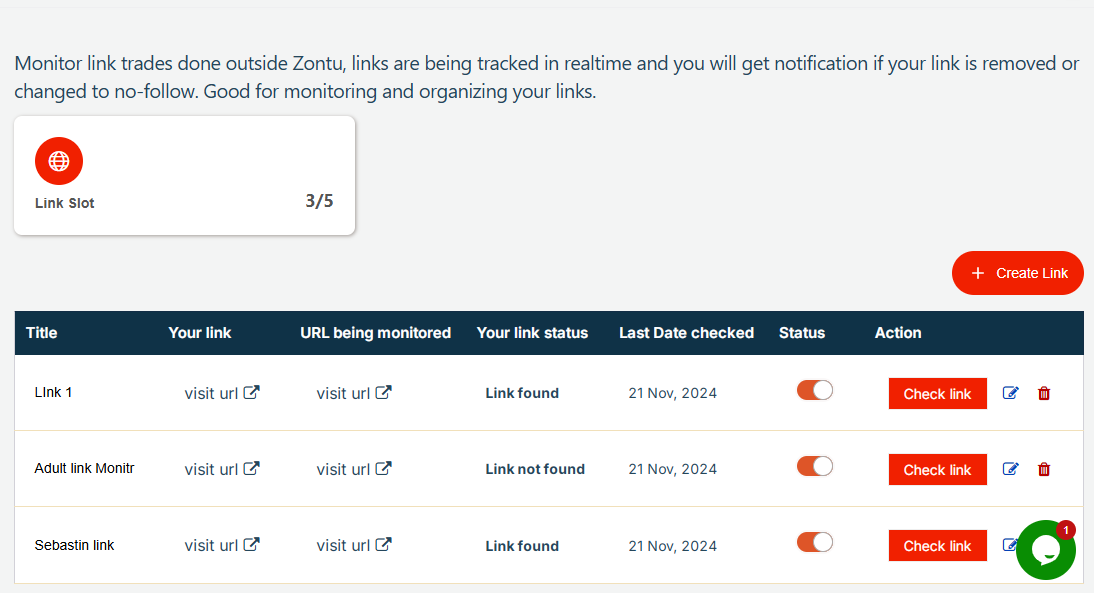Visit your link for Sebastin link
Viewport: 1094px width, 593px height.
212,545
